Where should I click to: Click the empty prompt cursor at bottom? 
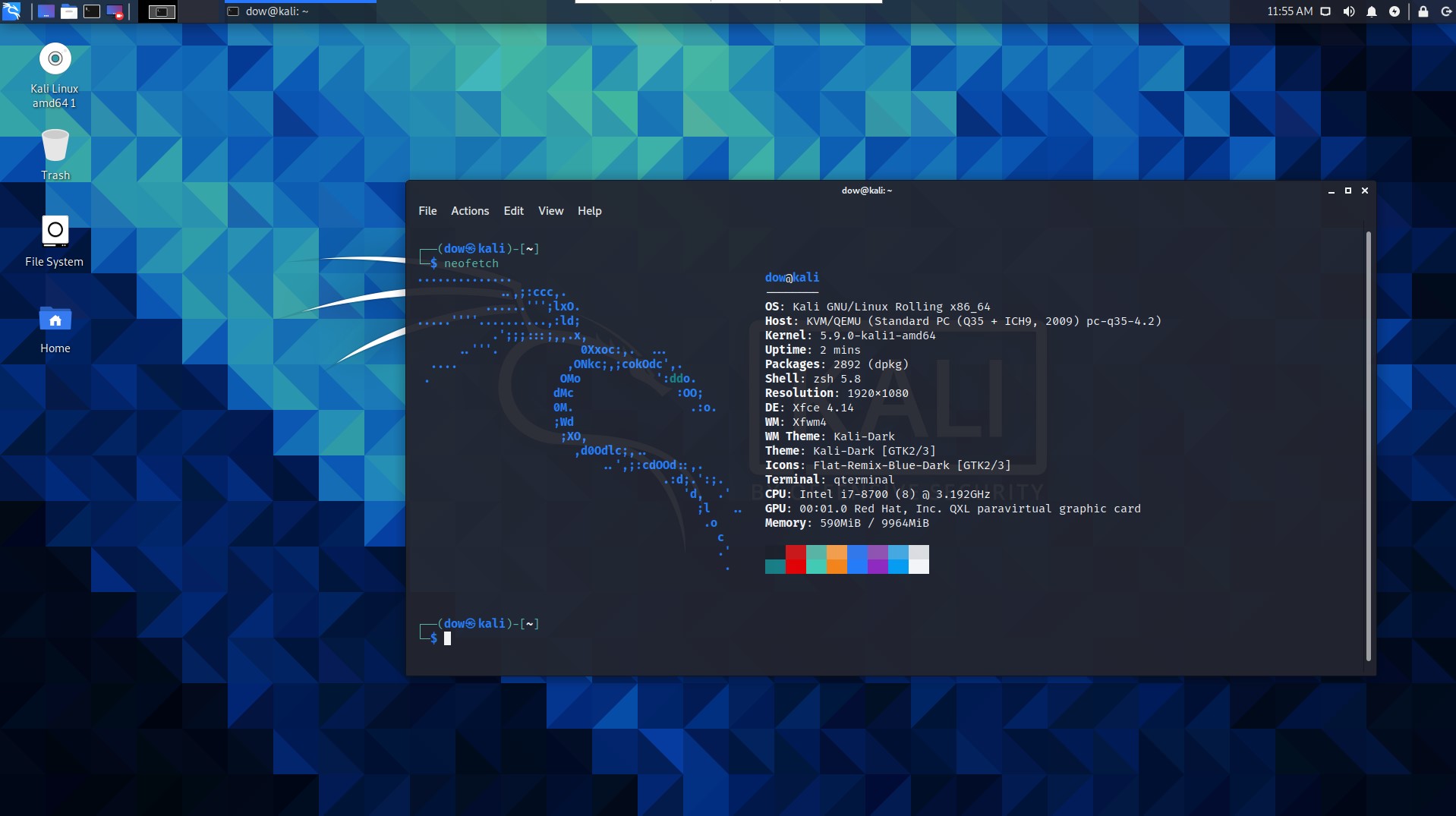(x=447, y=638)
